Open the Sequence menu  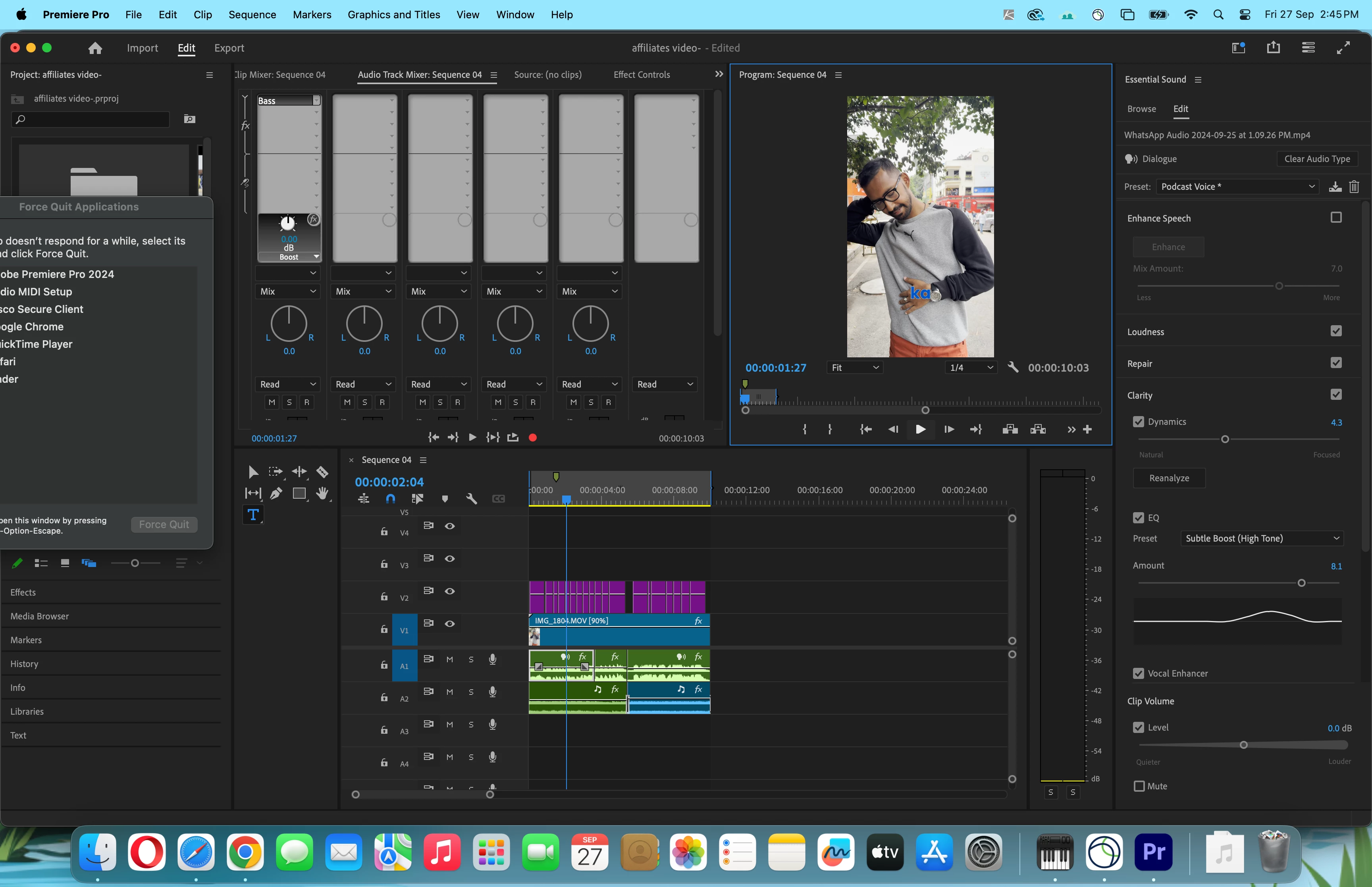[252, 14]
